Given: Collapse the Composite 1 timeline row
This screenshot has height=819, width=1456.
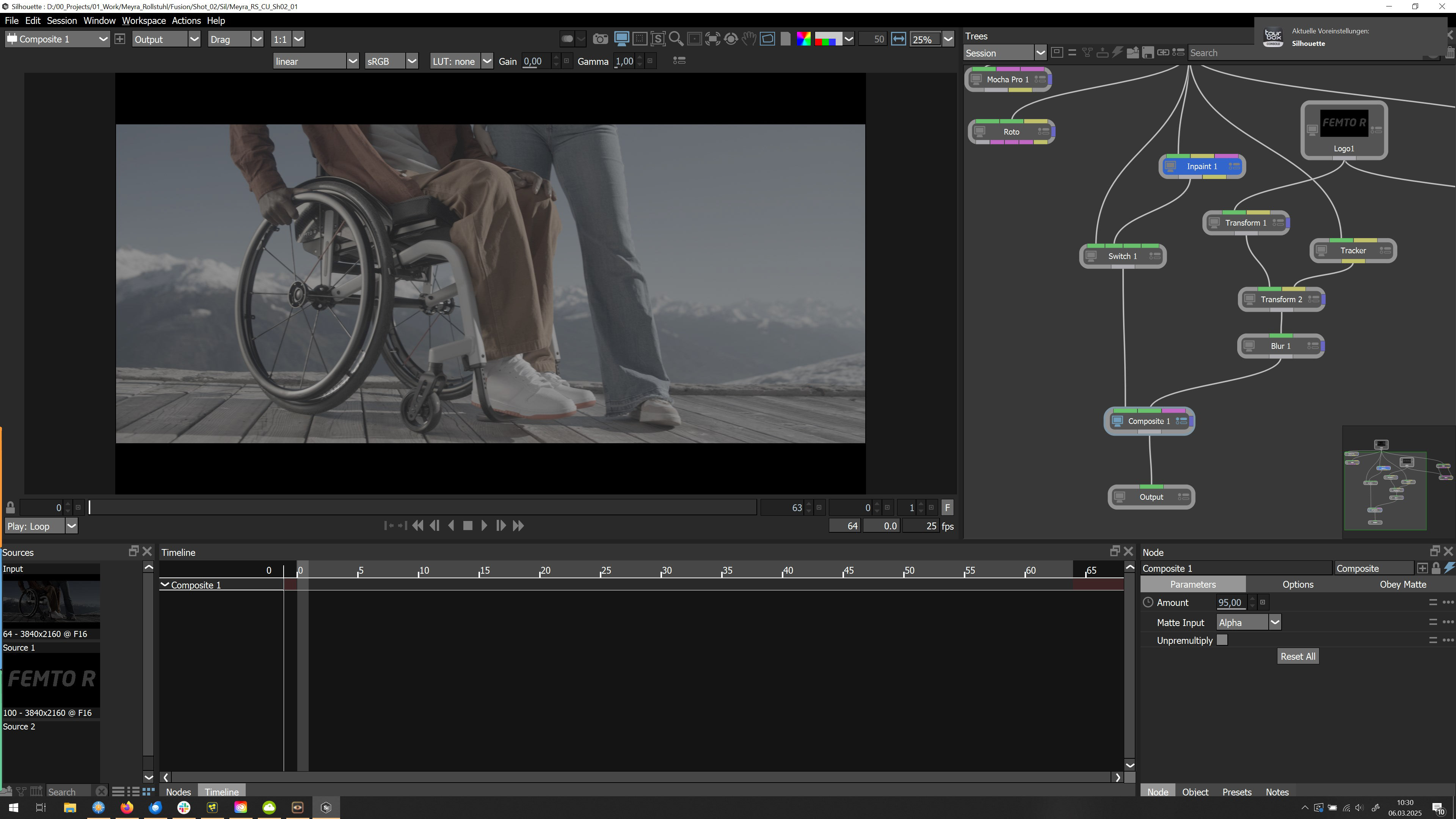Looking at the screenshot, I should coord(165,584).
